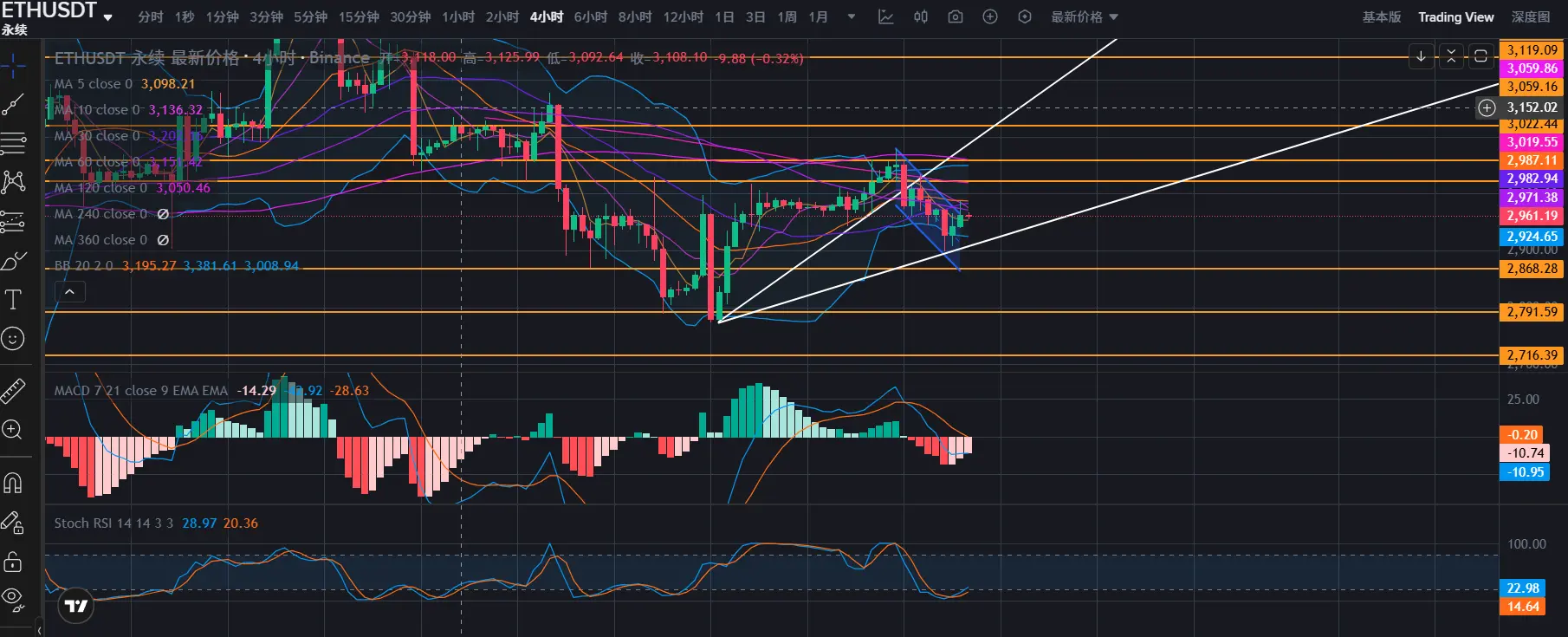Image resolution: width=1568 pixels, height=637 pixels.
Task: Select the trend line drawing tool
Action: (x=13, y=106)
